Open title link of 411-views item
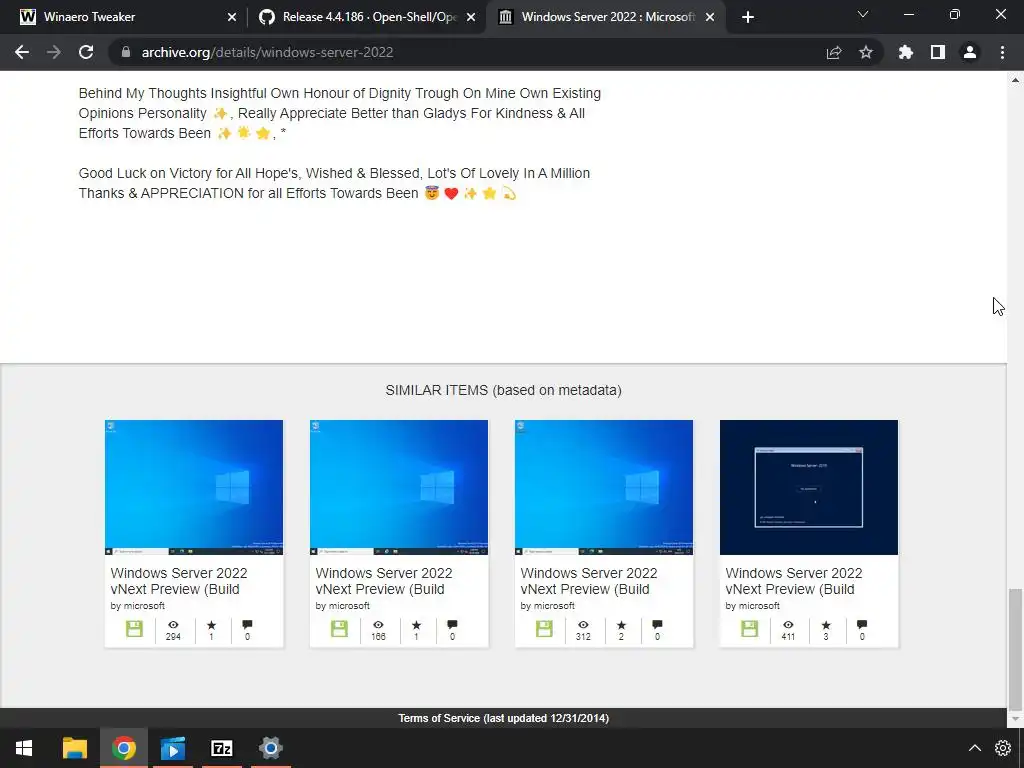 [794, 581]
